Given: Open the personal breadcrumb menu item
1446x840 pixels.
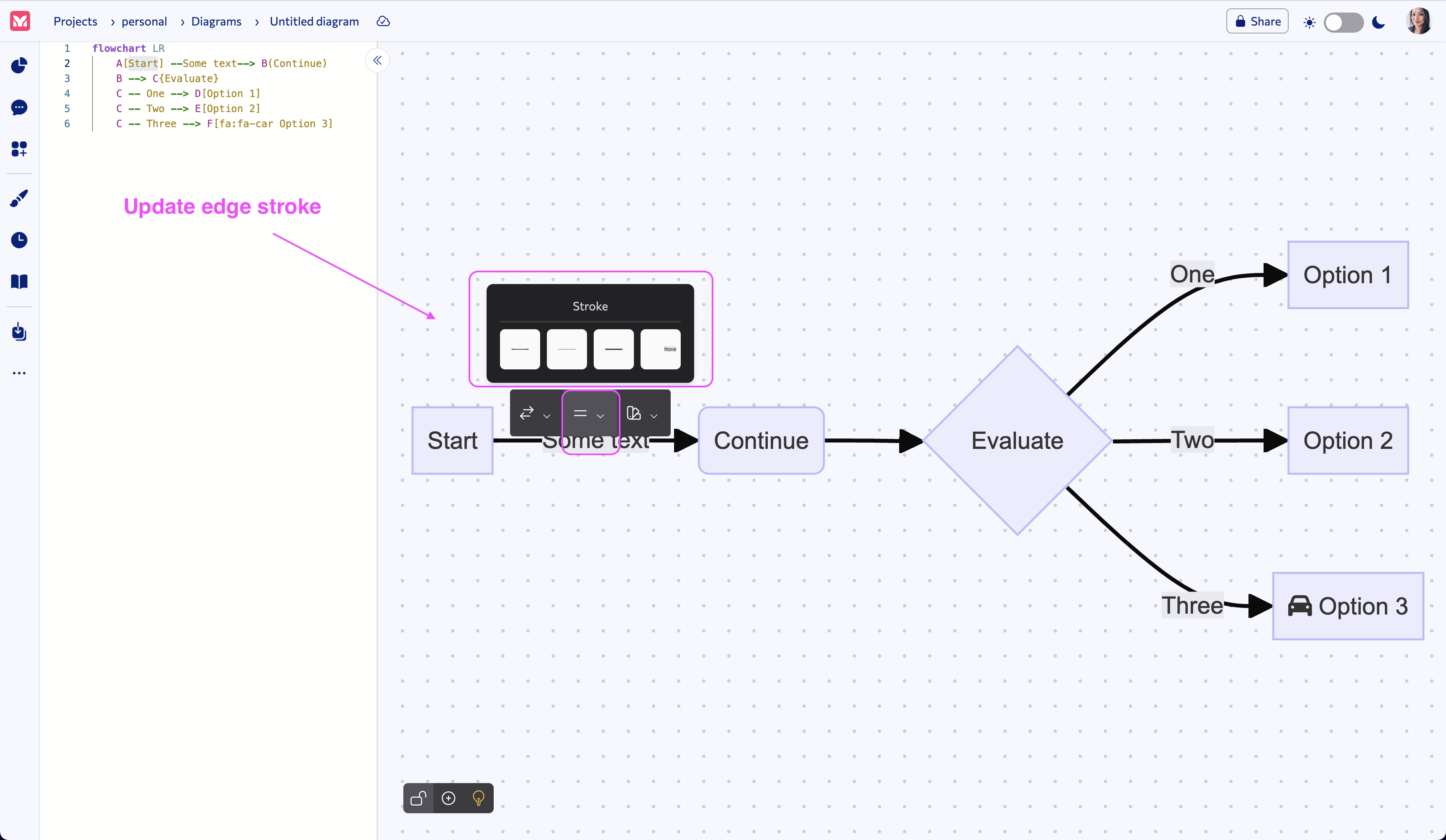Looking at the screenshot, I should pos(144,21).
